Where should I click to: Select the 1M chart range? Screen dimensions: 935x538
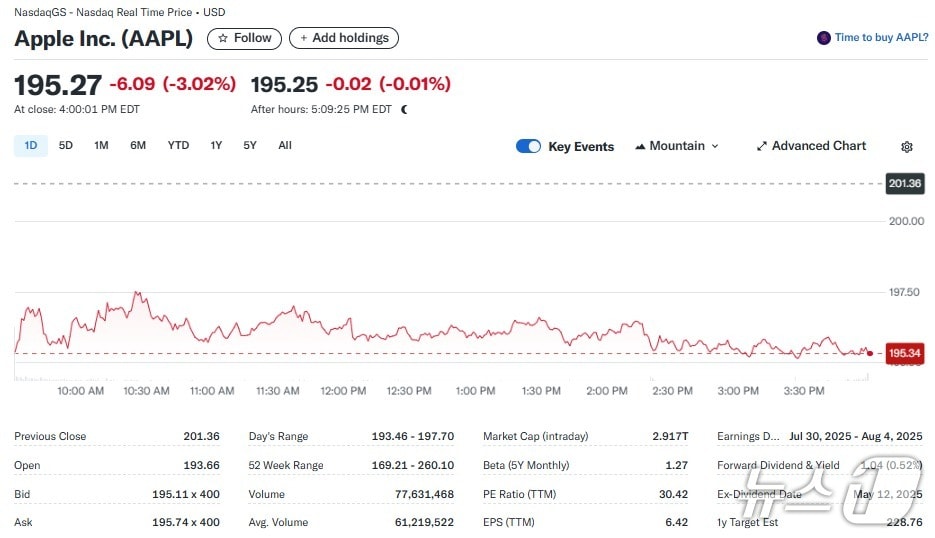pyautogui.click(x=101, y=145)
